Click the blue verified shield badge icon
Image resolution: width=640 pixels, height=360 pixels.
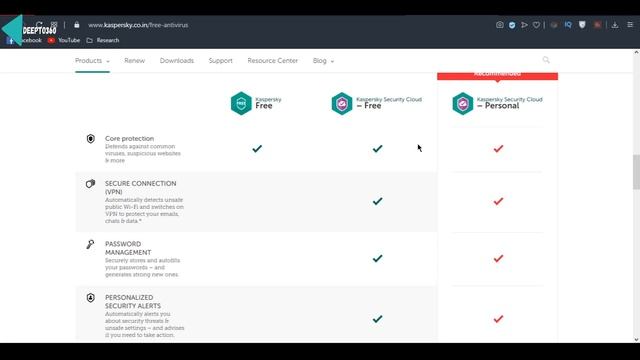point(512,25)
